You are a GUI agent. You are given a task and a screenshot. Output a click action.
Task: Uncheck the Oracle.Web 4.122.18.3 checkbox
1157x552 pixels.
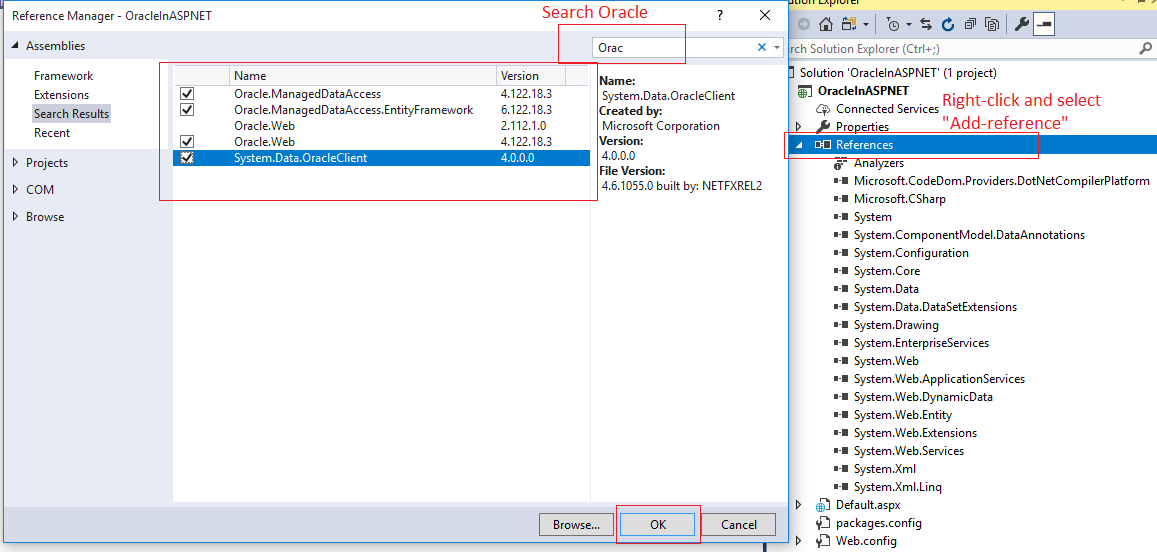187,142
